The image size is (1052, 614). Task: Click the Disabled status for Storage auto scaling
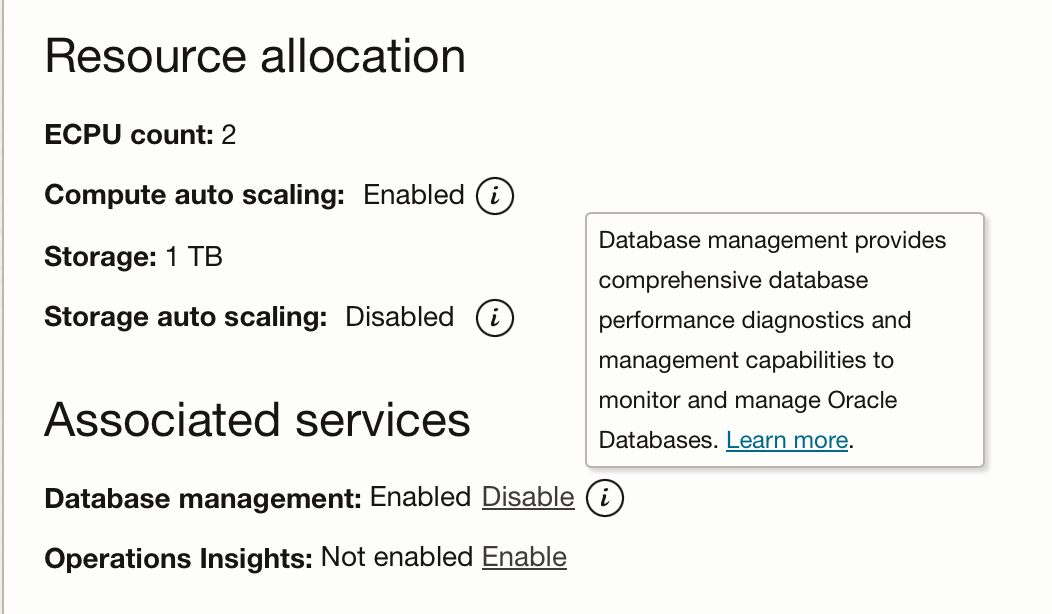click(x=399, y=318)
